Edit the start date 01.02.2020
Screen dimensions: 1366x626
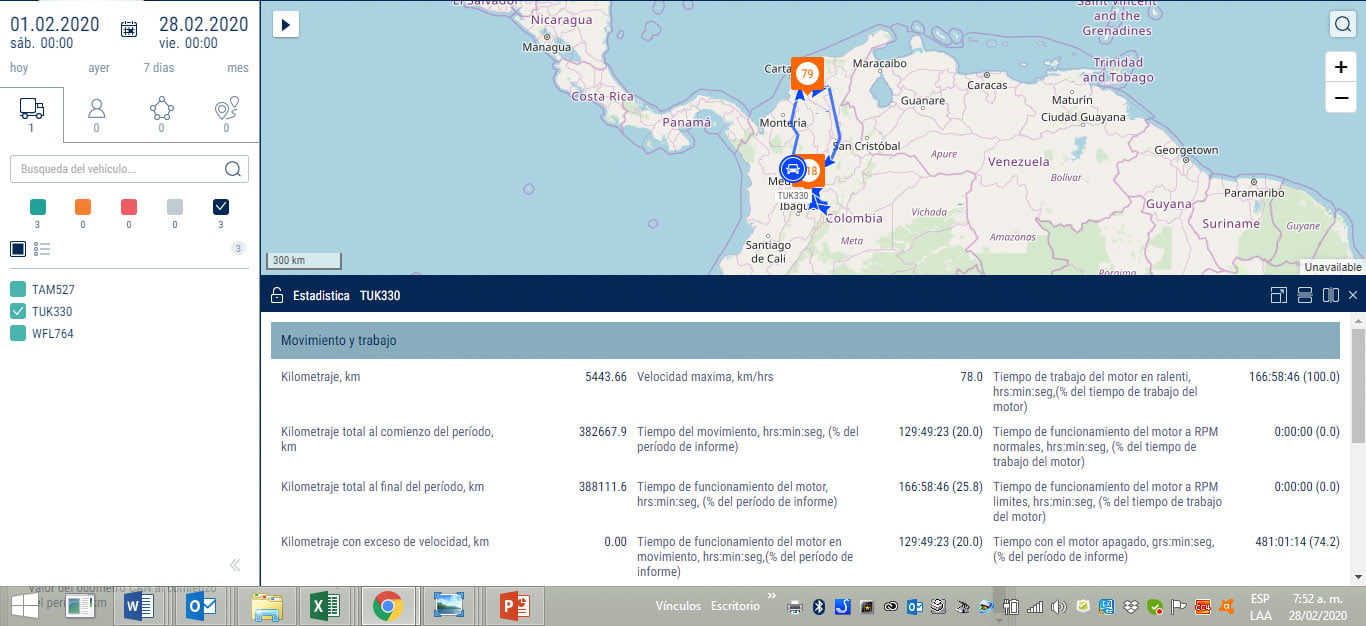tap(55, 24)
